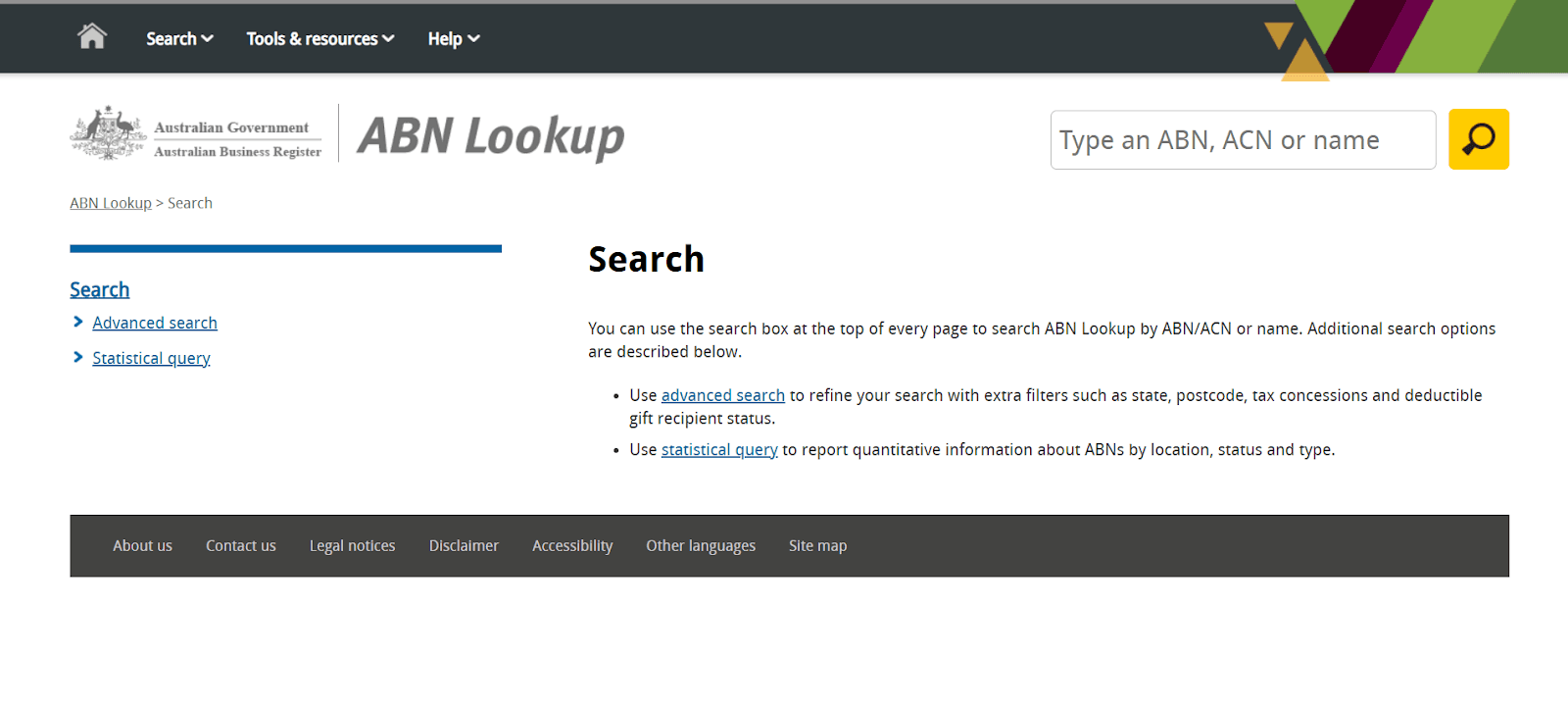Click the arrow beside Statistical query
This screenshot has height=709, width=1568.
point(78,357)
